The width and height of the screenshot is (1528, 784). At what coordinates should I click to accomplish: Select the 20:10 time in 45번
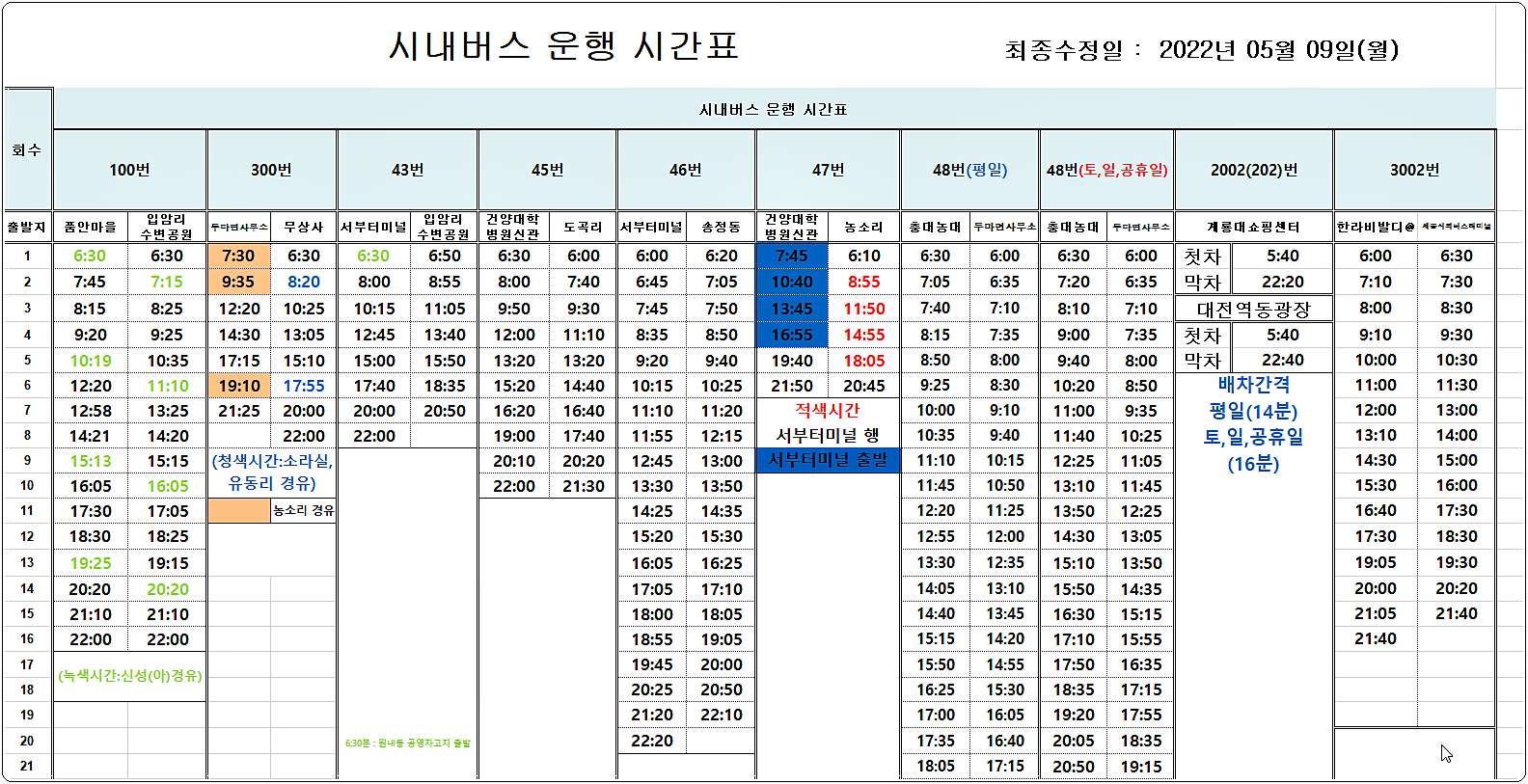[x=514, y=461]
